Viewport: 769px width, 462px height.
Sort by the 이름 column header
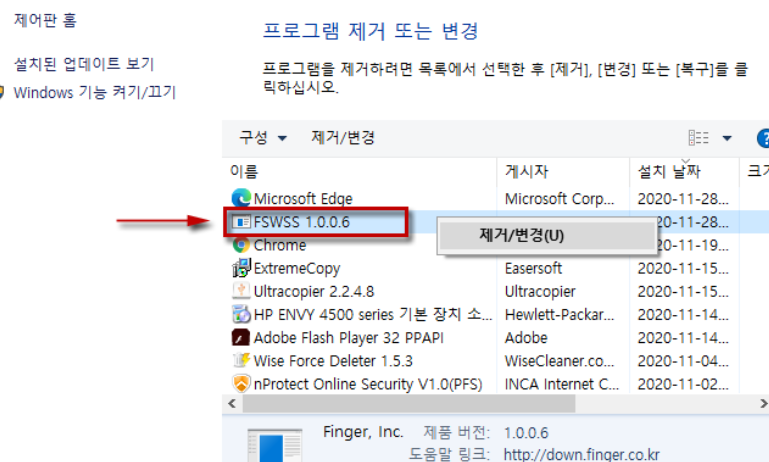[244, 171]
